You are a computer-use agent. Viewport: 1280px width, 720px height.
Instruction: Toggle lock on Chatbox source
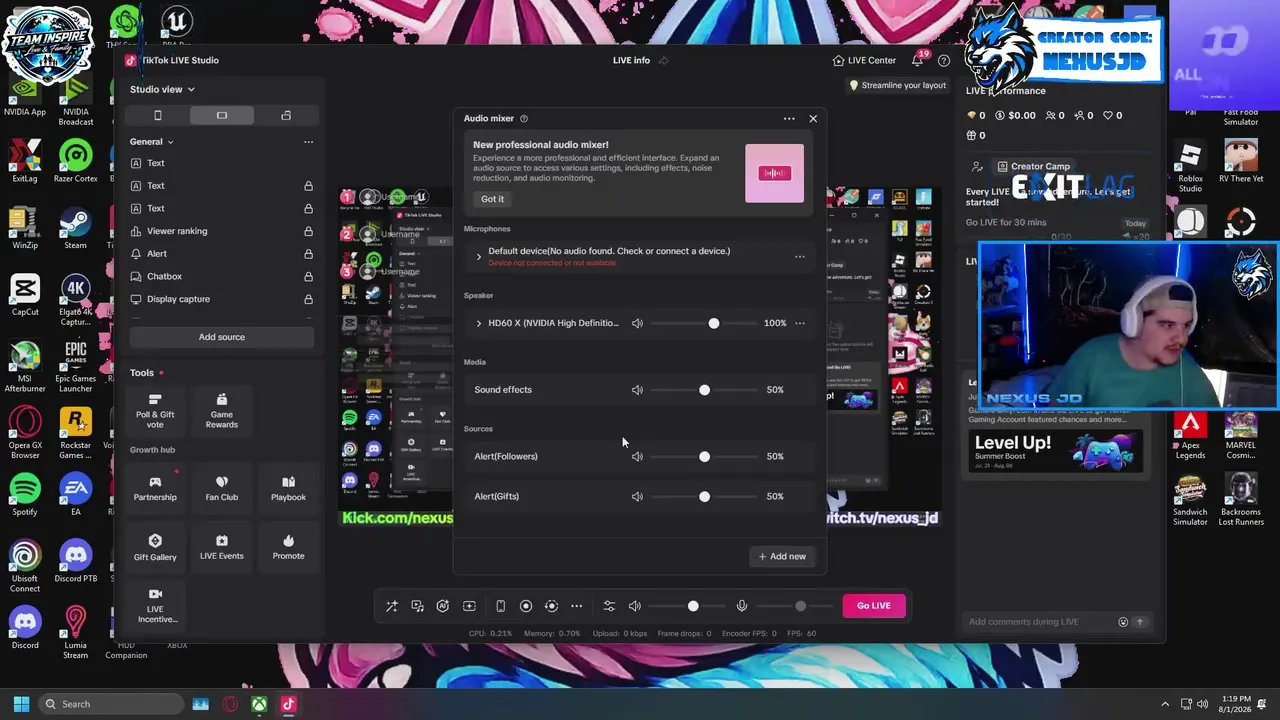click(308, 276)
